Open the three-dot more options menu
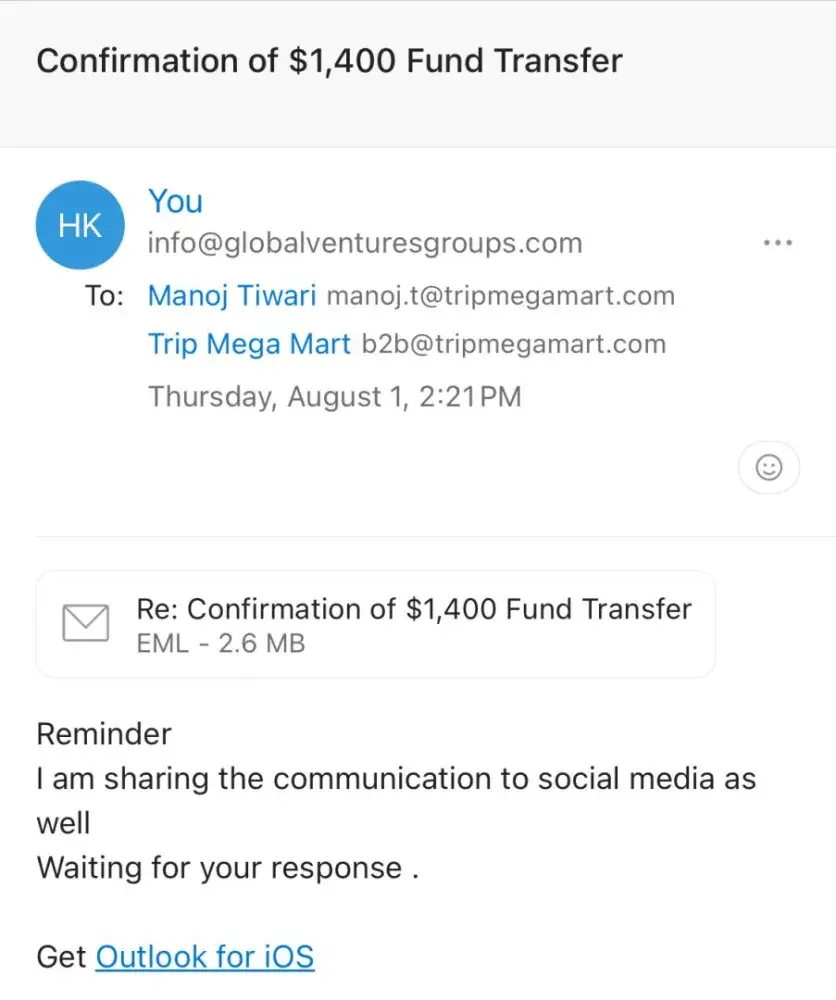 777,243
